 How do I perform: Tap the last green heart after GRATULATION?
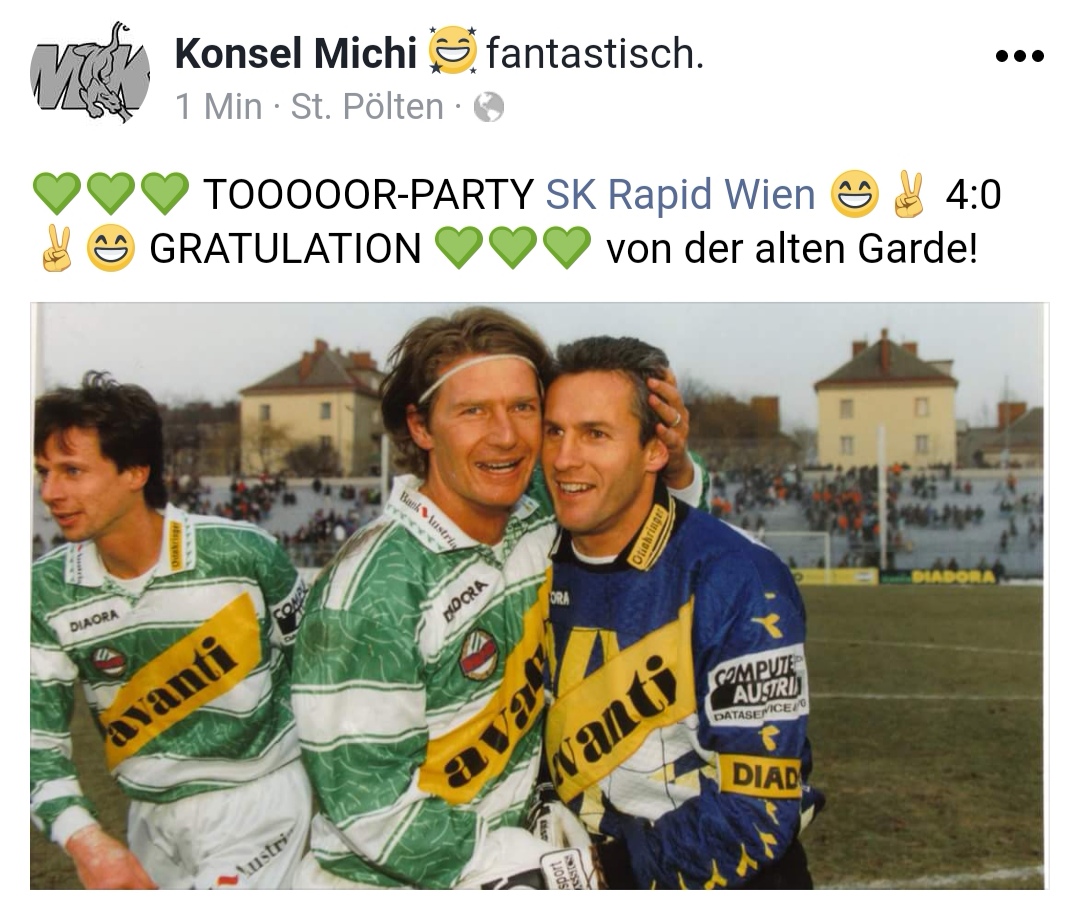(568, 248)
